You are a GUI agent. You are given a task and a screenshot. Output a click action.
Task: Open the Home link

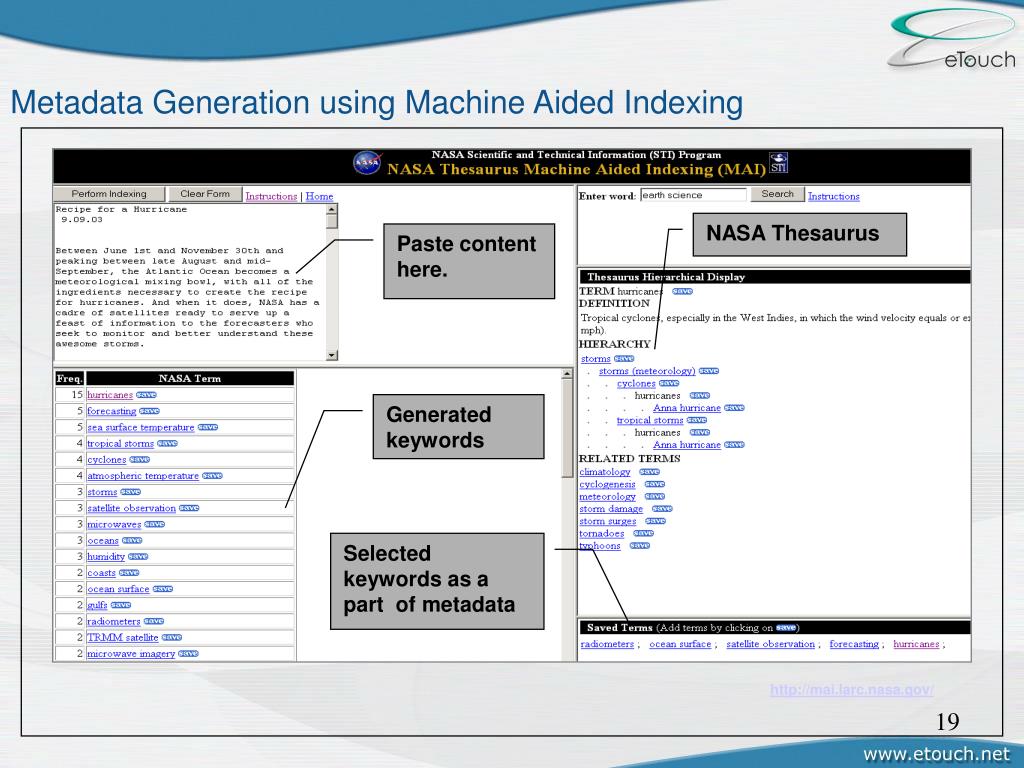[x=319, y=196]
